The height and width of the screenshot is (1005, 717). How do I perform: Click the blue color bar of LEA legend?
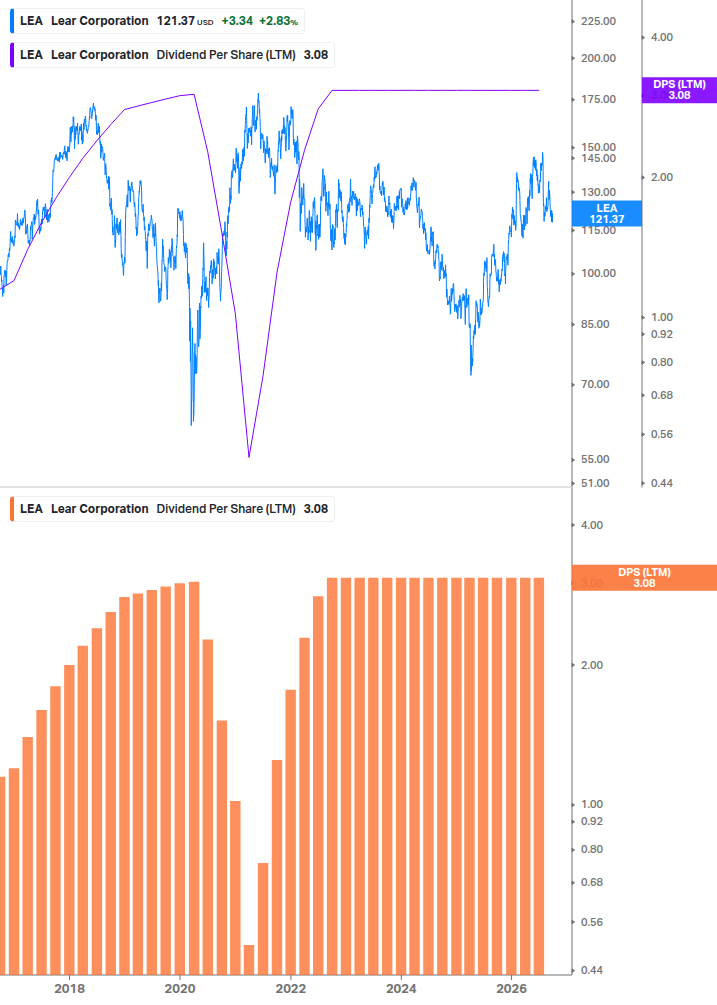(12, 21)
